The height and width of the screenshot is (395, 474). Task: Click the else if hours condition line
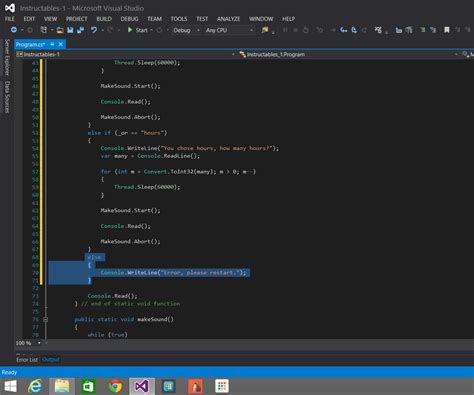(x=127, y=133)
